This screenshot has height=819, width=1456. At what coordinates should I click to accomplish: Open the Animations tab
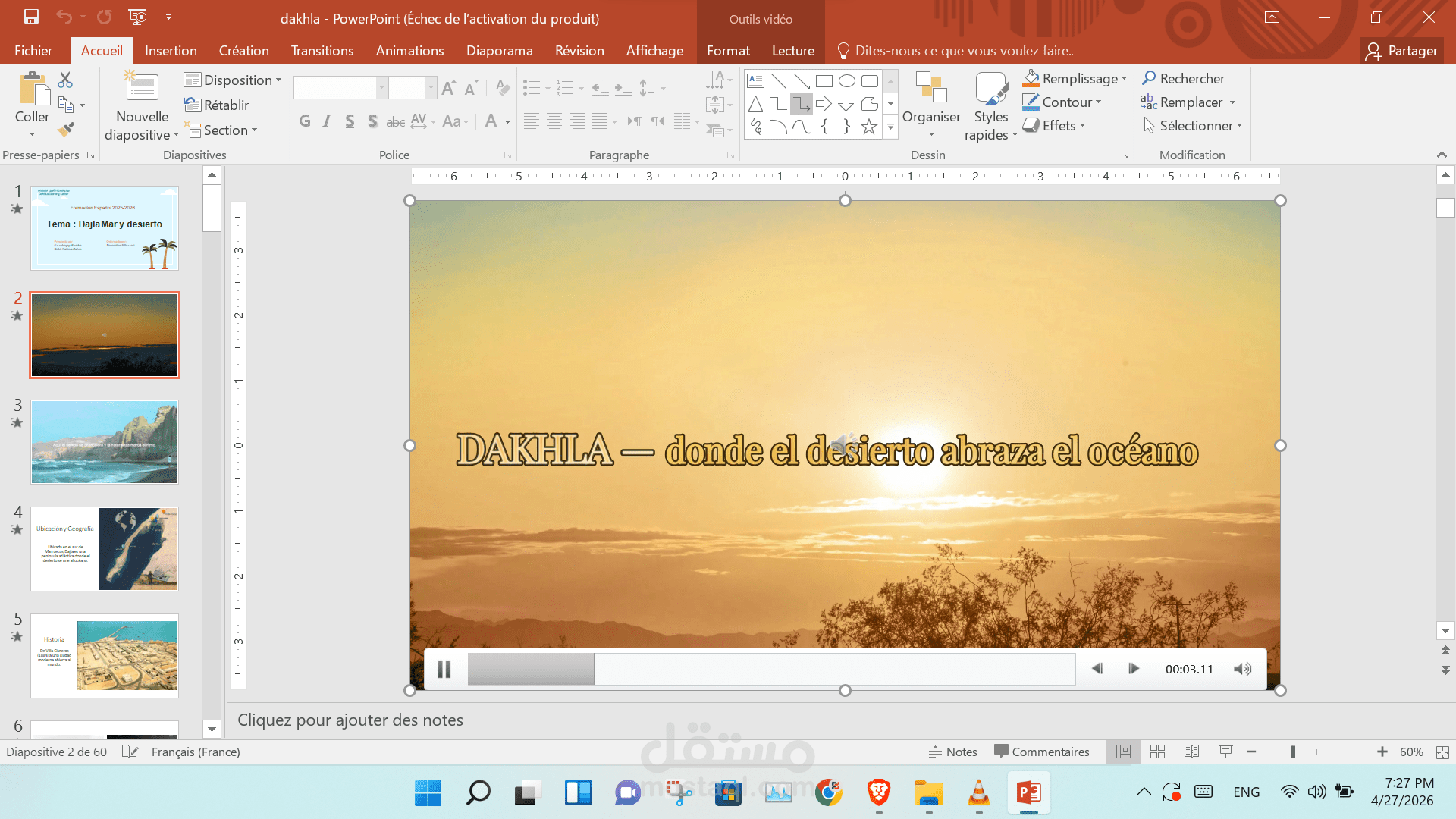[x=410, y=51]
